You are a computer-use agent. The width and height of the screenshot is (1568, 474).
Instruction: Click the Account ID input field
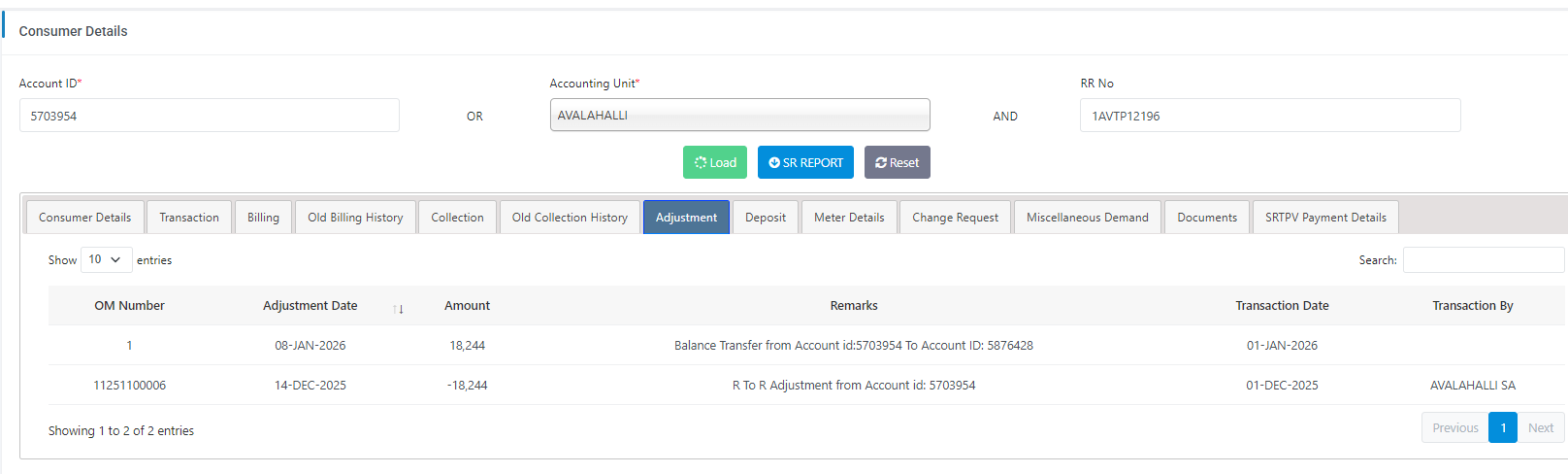(x=209, y=116)
